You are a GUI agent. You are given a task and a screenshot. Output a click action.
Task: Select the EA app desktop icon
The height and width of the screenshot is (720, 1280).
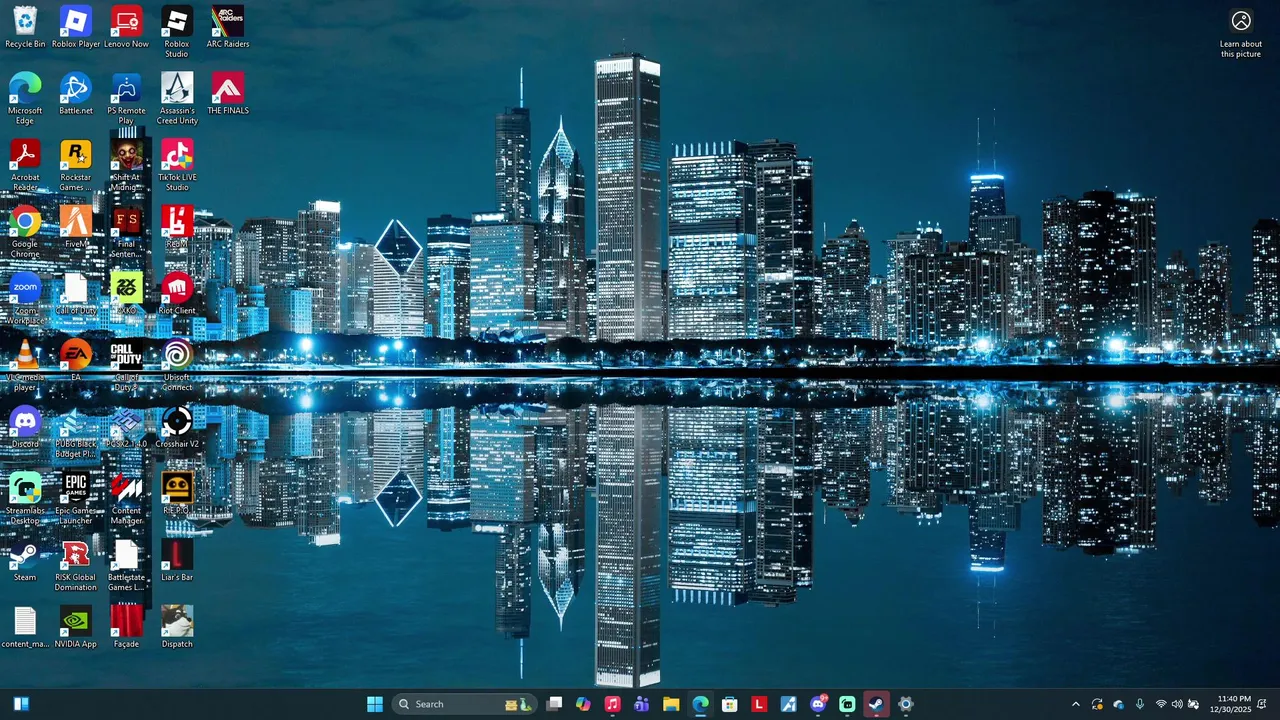(x=76, y=361)
